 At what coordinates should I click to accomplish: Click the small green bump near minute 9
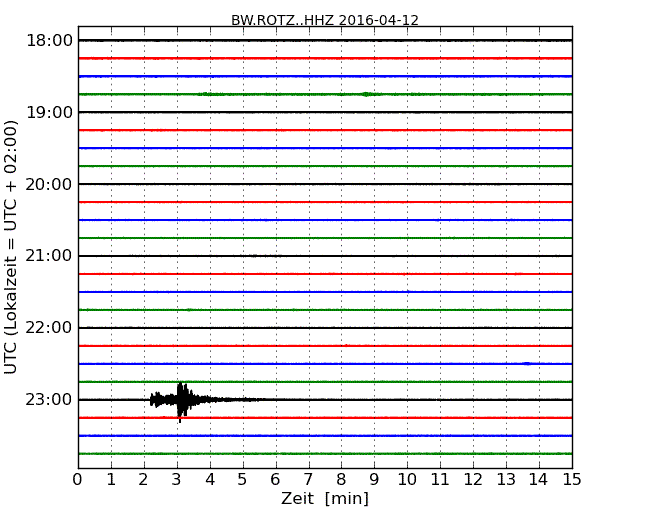366,94
